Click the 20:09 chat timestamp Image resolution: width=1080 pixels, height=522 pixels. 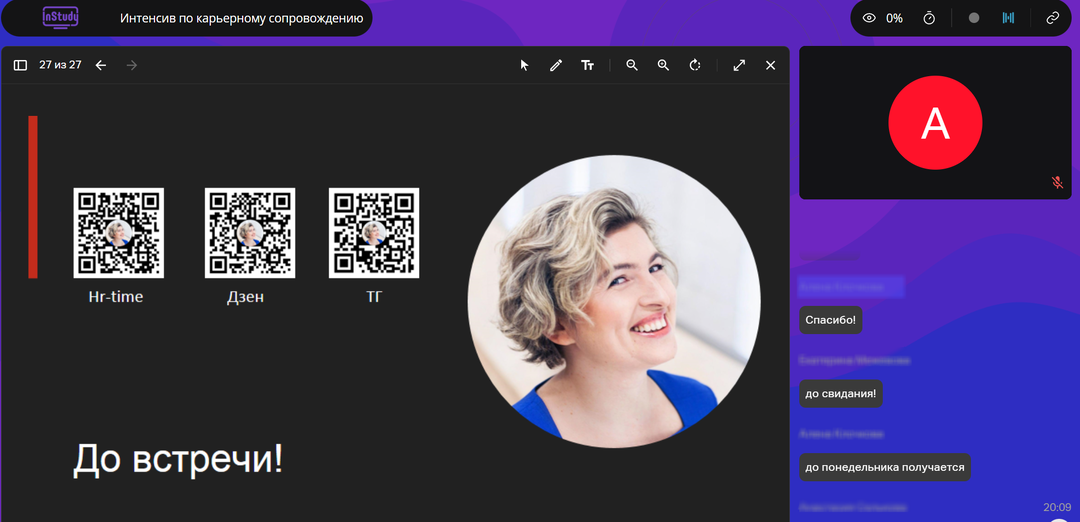[x=1057, y=507]
